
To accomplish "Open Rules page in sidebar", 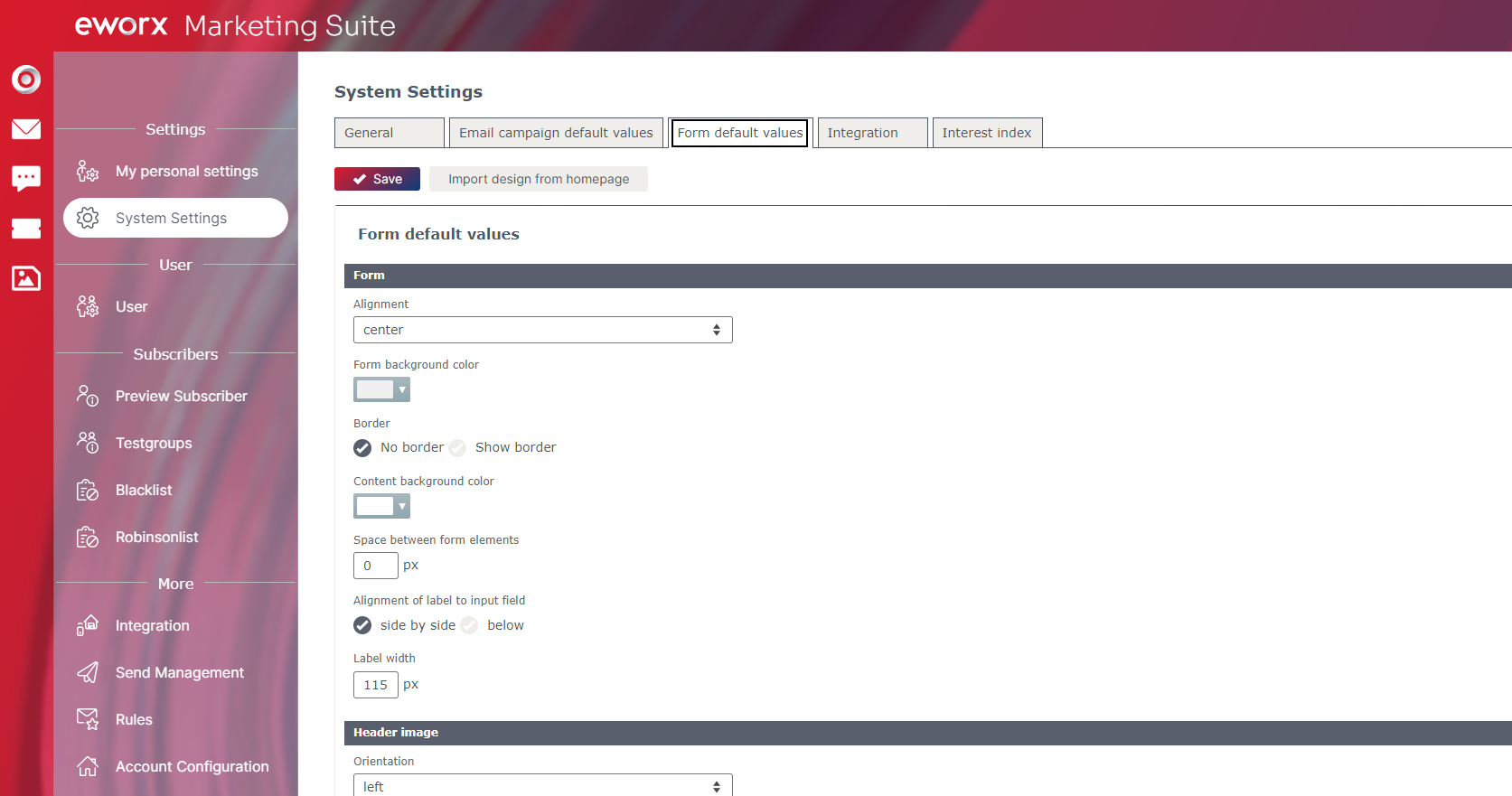I will [134, 719].
